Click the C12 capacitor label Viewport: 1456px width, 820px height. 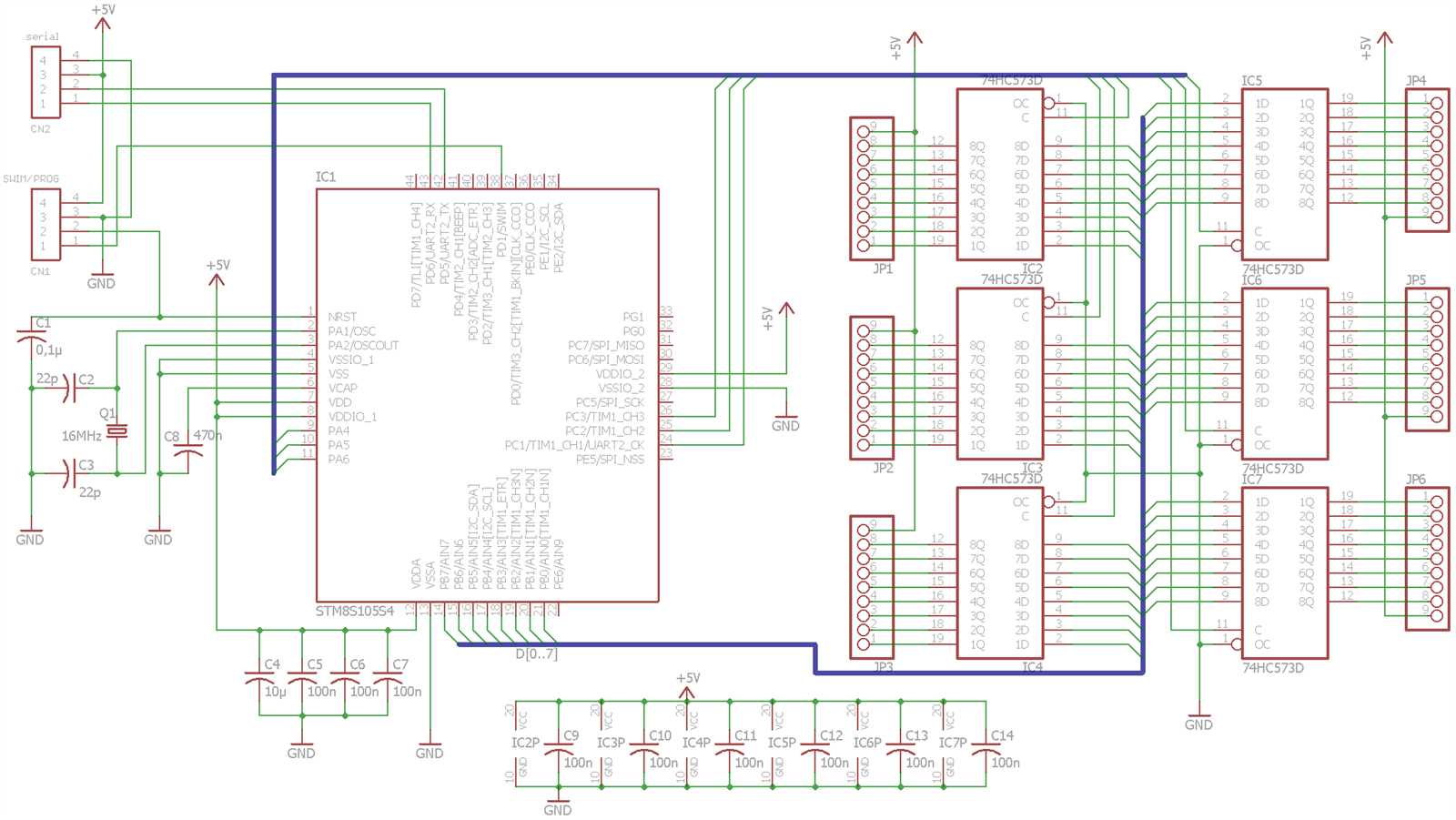point(831,735)
